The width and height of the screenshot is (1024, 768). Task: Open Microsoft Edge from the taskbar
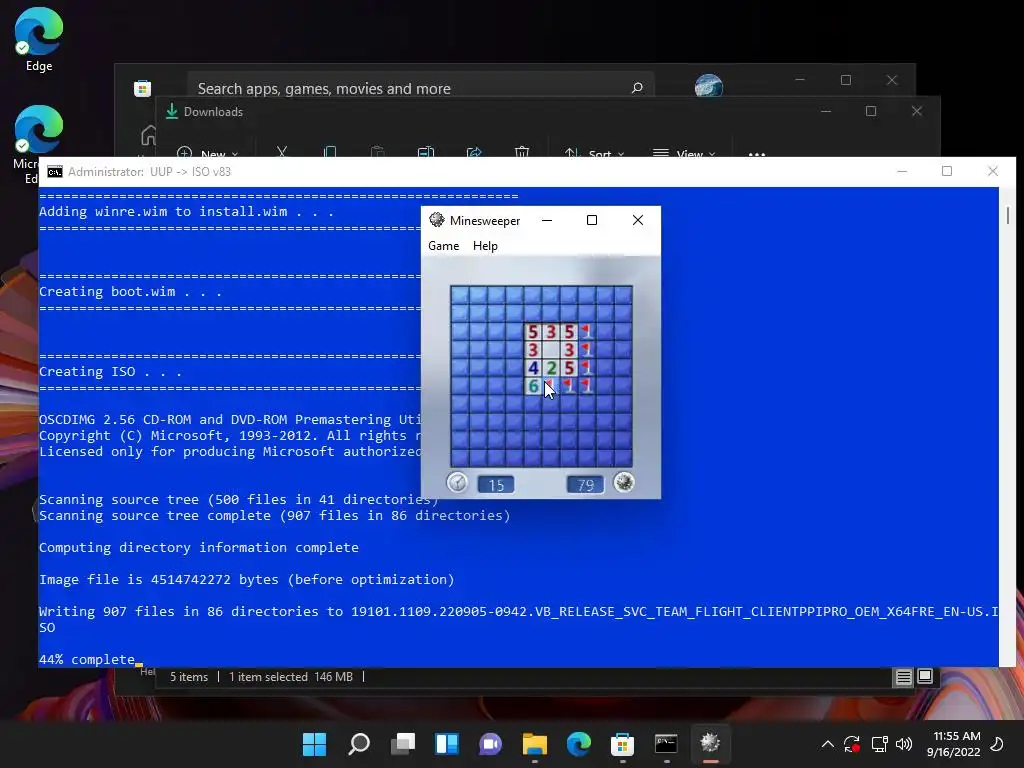[x=579, y=744]
